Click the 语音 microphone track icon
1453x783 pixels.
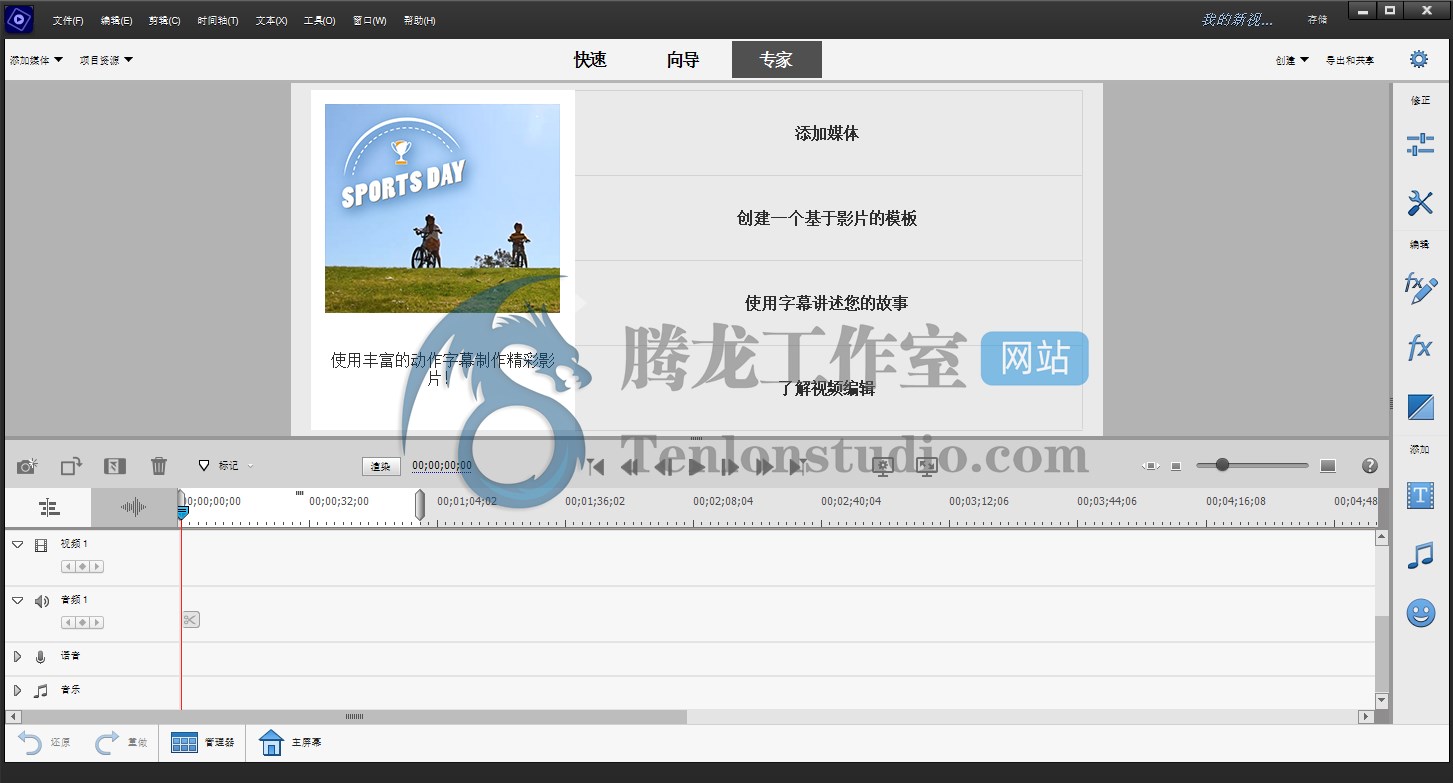[41, 657]
